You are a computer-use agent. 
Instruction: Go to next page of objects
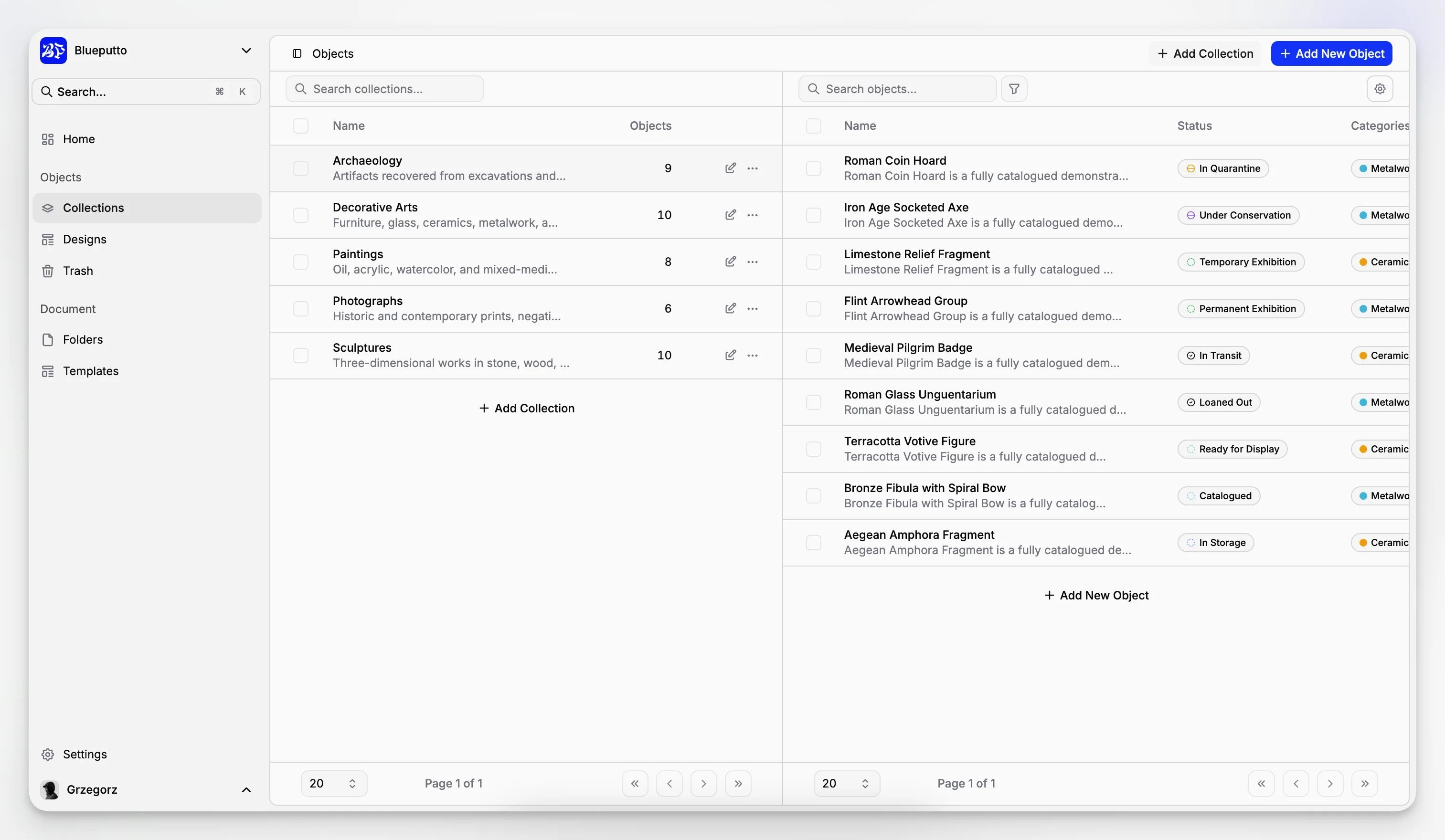coord(1330,783)
